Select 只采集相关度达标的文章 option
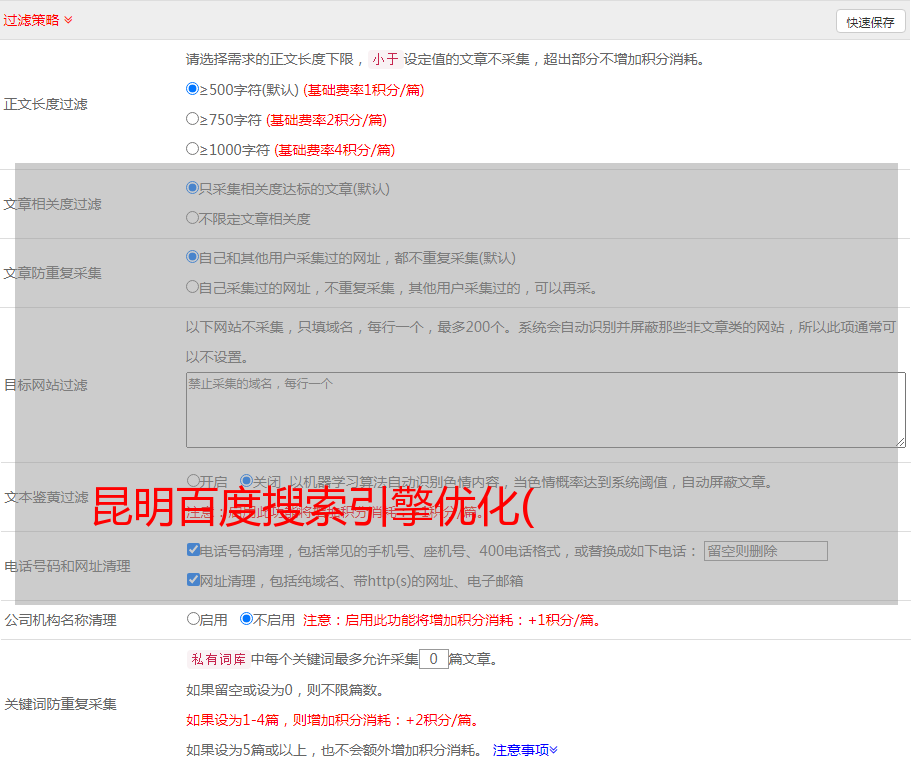912x768 pixels. click(193, 188)
